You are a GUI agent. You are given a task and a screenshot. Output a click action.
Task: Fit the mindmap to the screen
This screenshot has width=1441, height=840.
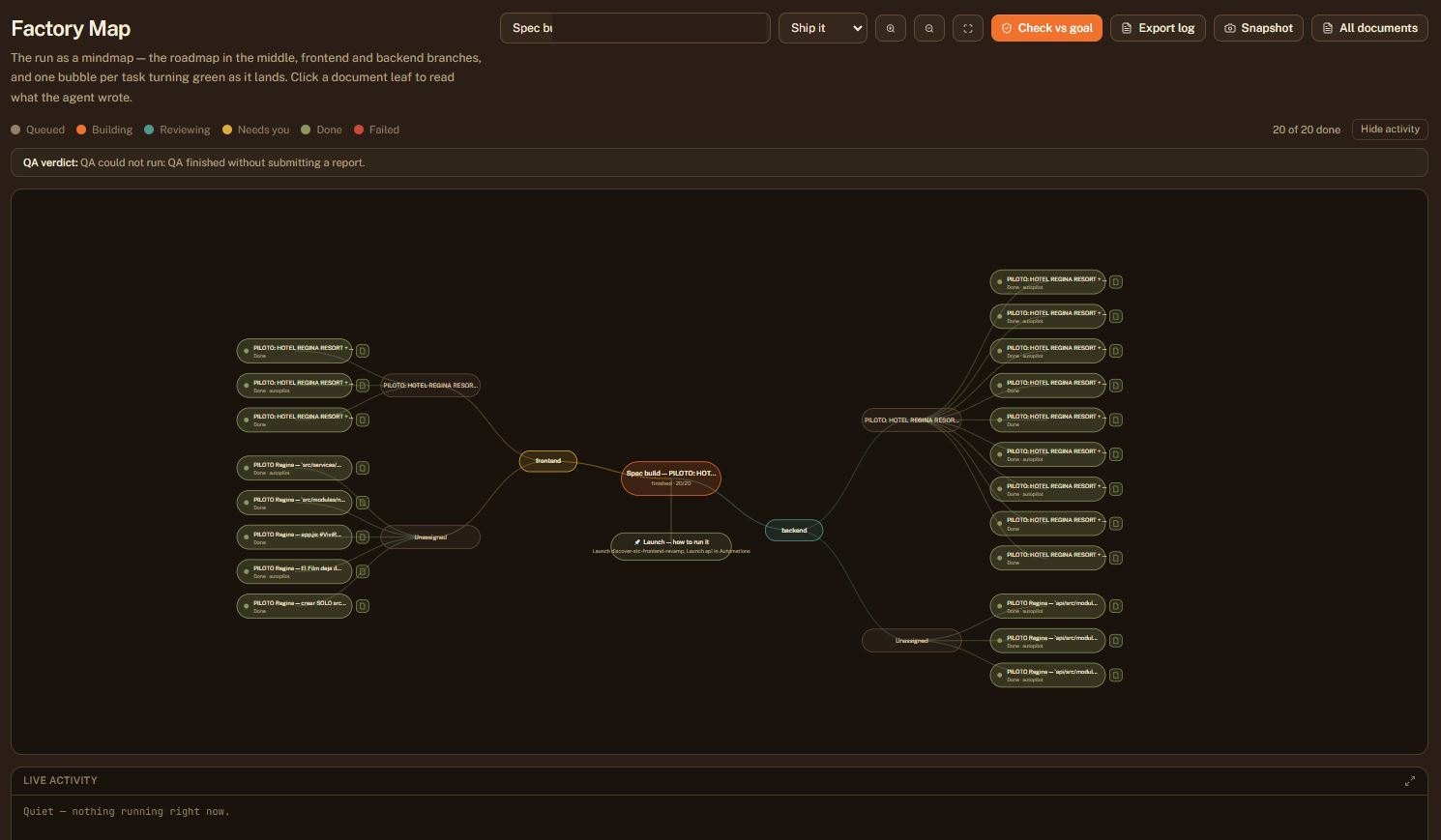968,28
